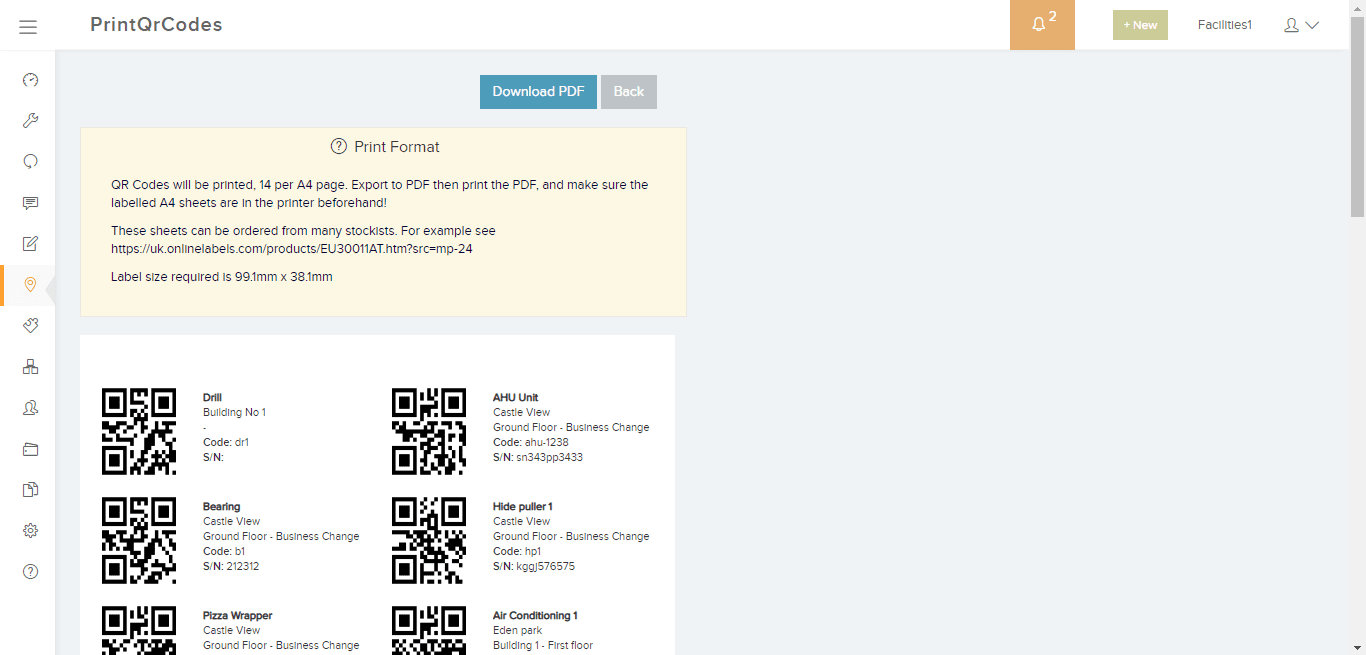Click the Drill label title
The image size is (1366, 655).
tap(212, 397)
